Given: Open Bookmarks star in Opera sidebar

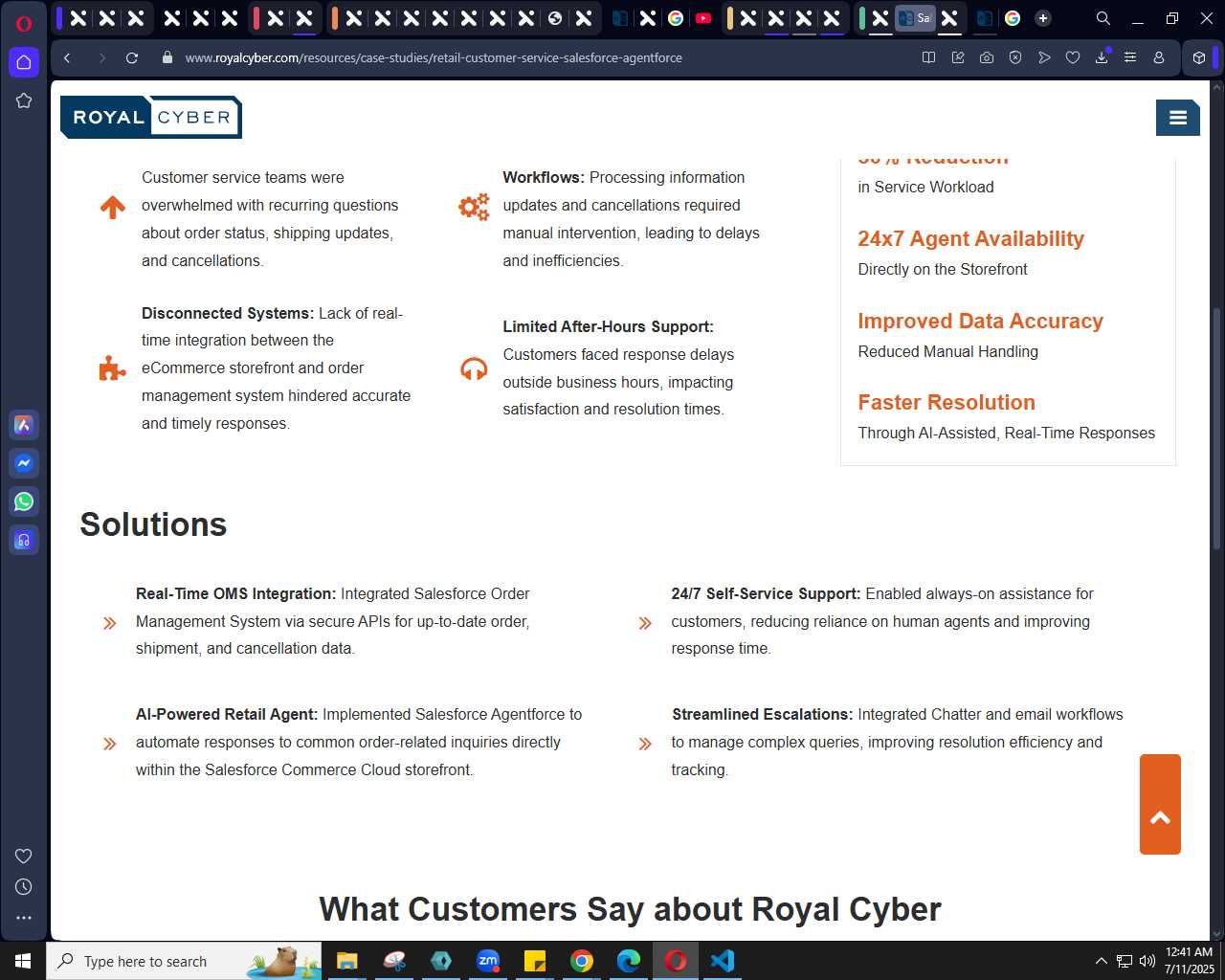Looking at the screenshot, I should pos(24,100).
